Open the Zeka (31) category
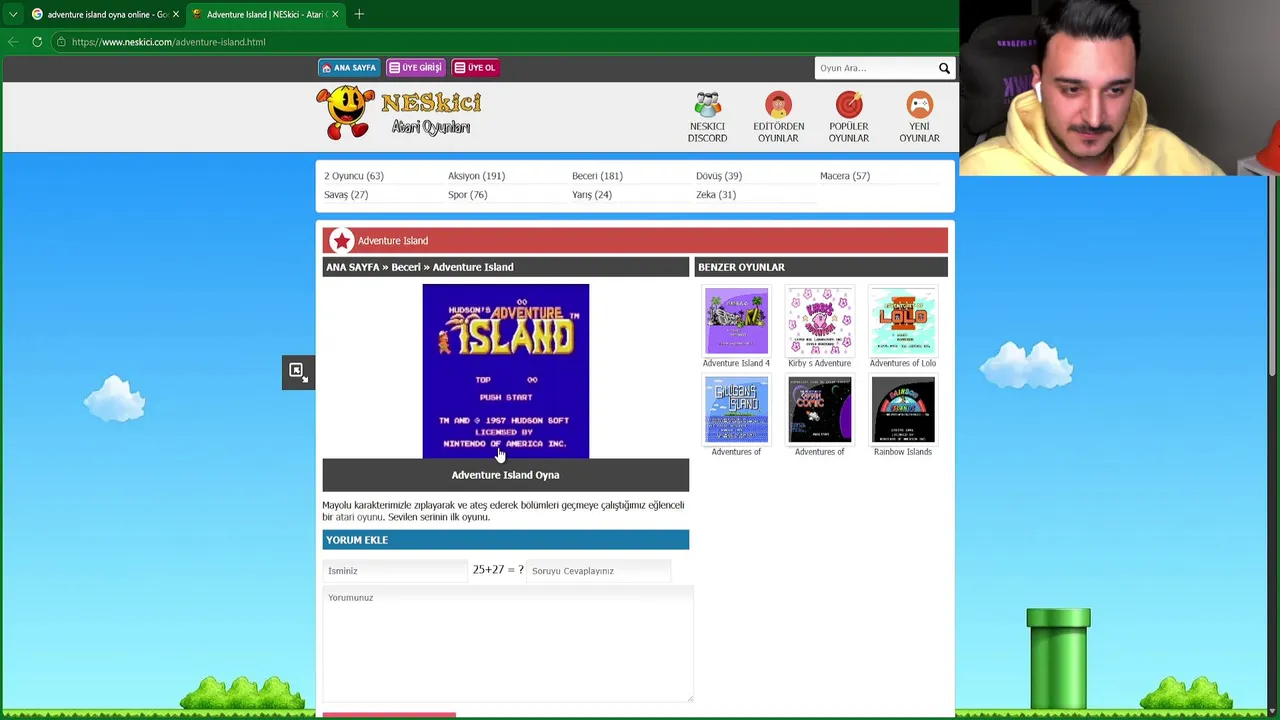 coord(716,195)
